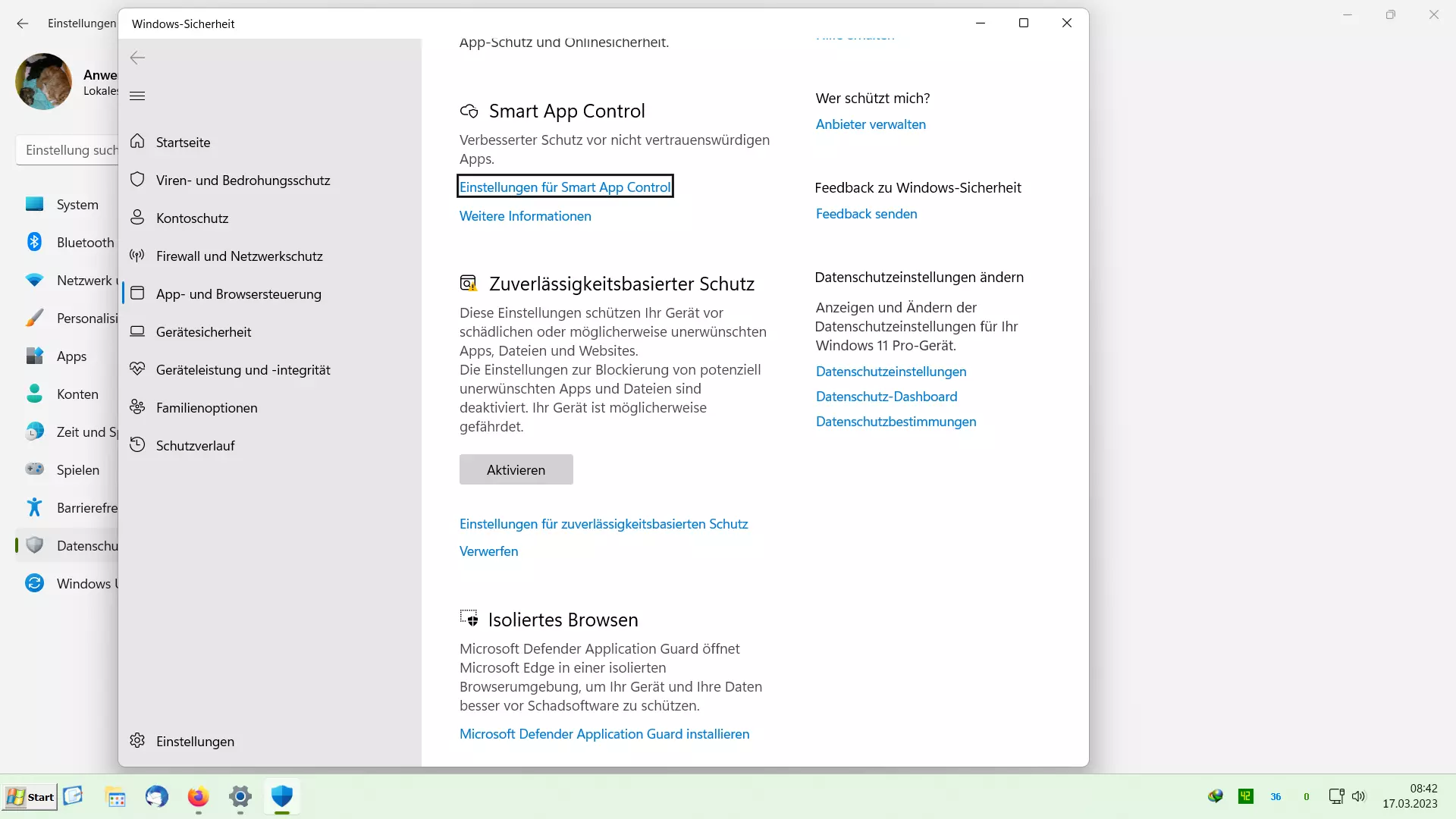Image resolution: width=1456 pixels, height=819 pixels.
Task: Open Datenschutzbestimmungen link
Action: [x=896, y=422]
